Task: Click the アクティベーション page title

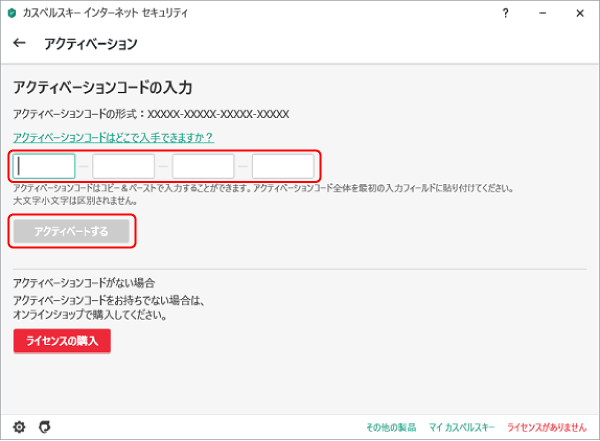Action: 91,44
